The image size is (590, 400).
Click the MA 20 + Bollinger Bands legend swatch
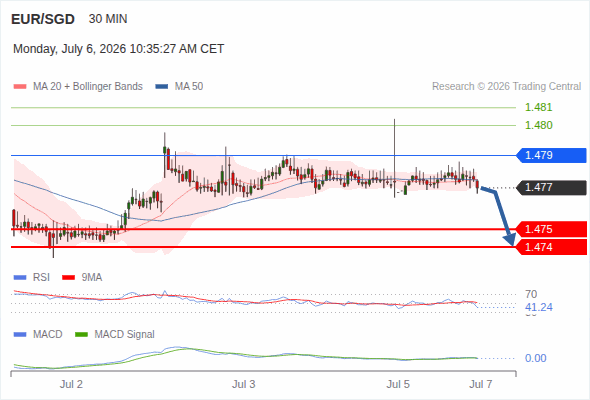(x=20, y=87)
